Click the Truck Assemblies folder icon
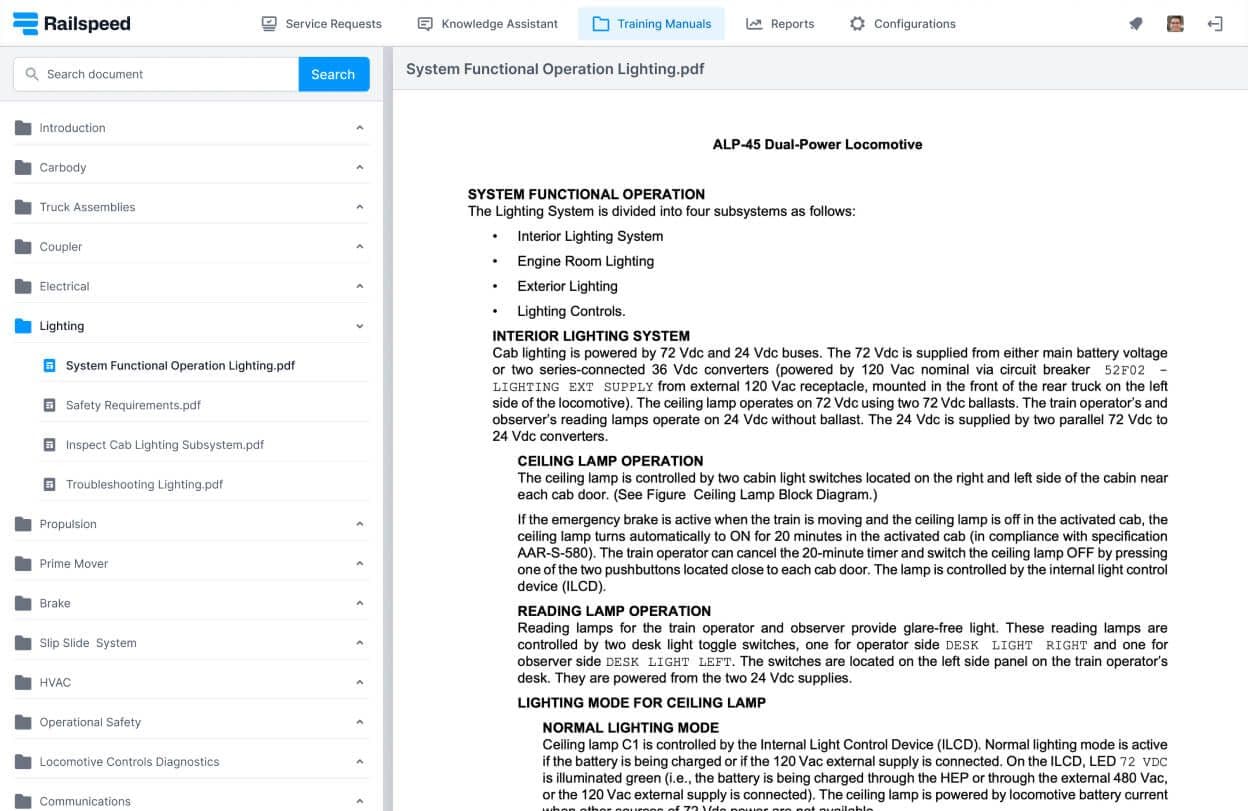Viewport: 1248px width, 811px height. pos(23,207)
